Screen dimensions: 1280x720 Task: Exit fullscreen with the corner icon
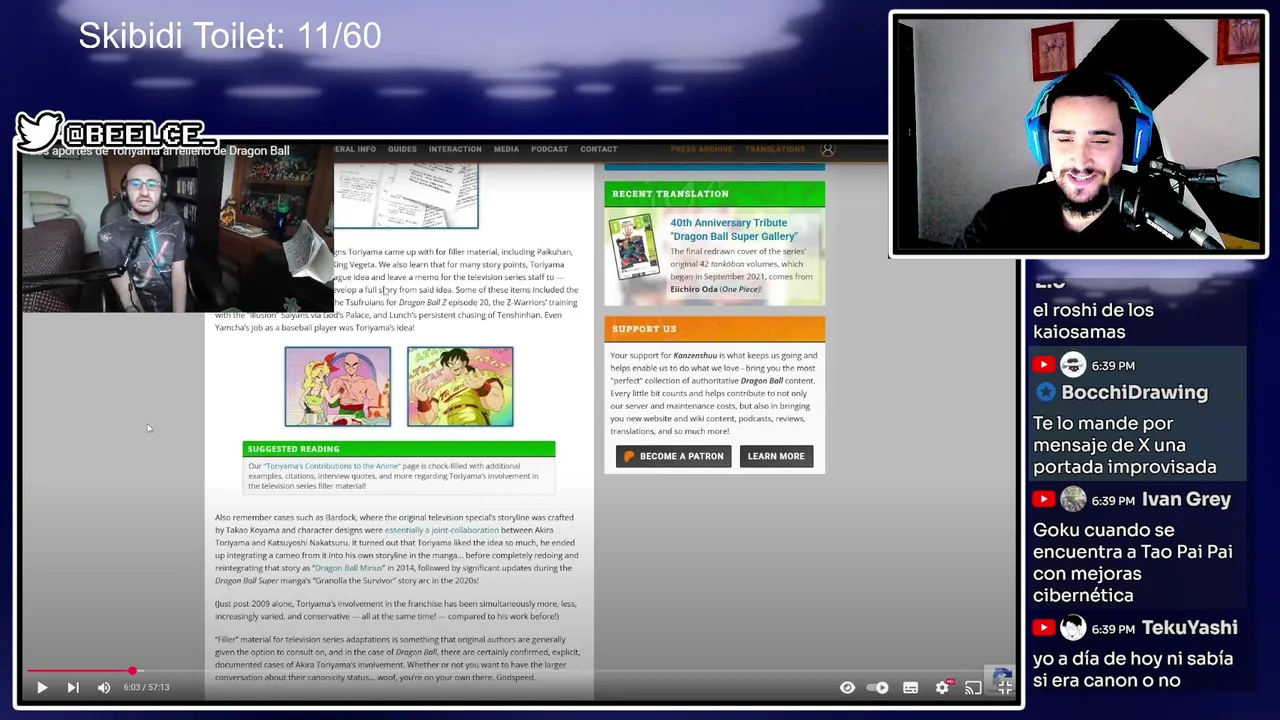pyautogui.click(x=1004, y=687)
